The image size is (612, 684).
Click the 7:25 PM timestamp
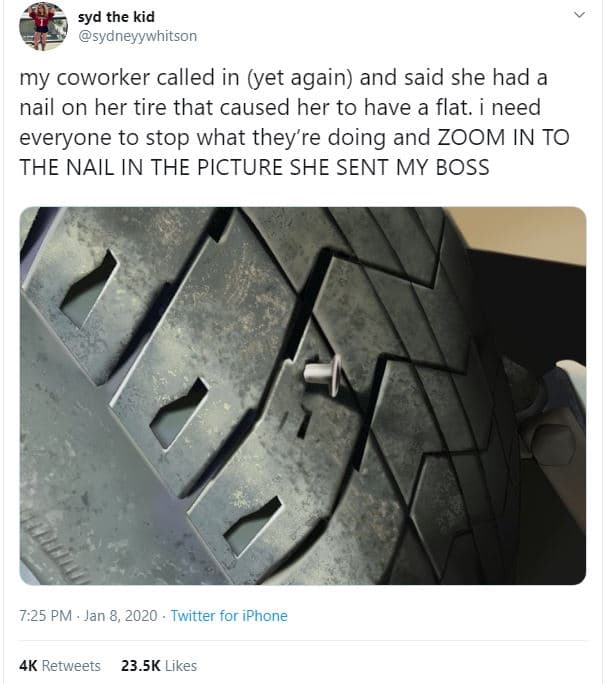point(45,616)
